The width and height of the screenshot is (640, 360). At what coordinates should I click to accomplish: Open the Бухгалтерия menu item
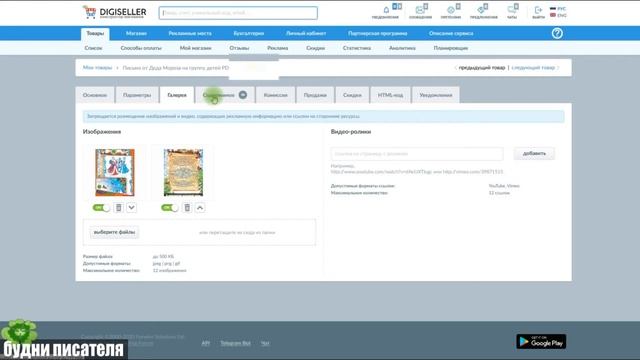pos(249,33)
